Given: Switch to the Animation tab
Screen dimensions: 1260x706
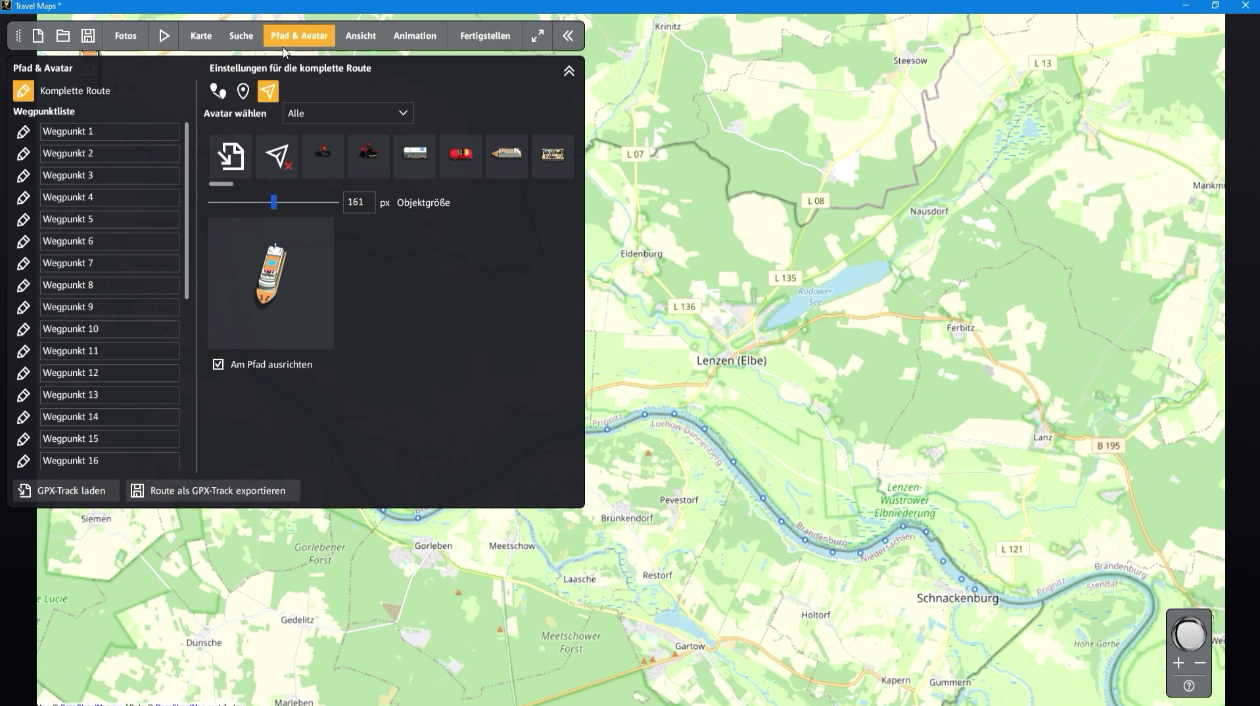Looking at the screenshot, I should [x=414, y=35].
